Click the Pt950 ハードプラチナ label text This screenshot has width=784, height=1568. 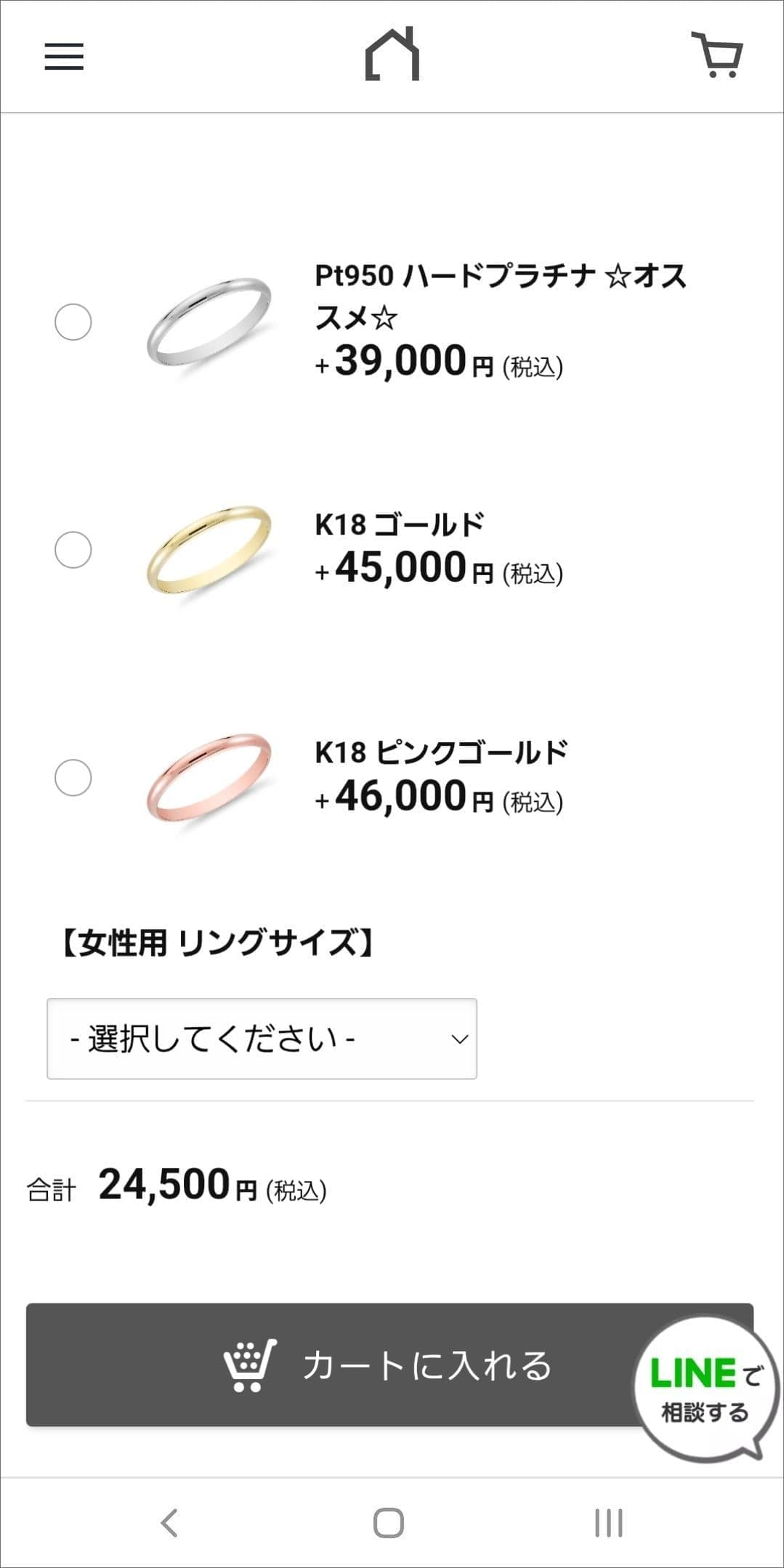coord(500,296)
